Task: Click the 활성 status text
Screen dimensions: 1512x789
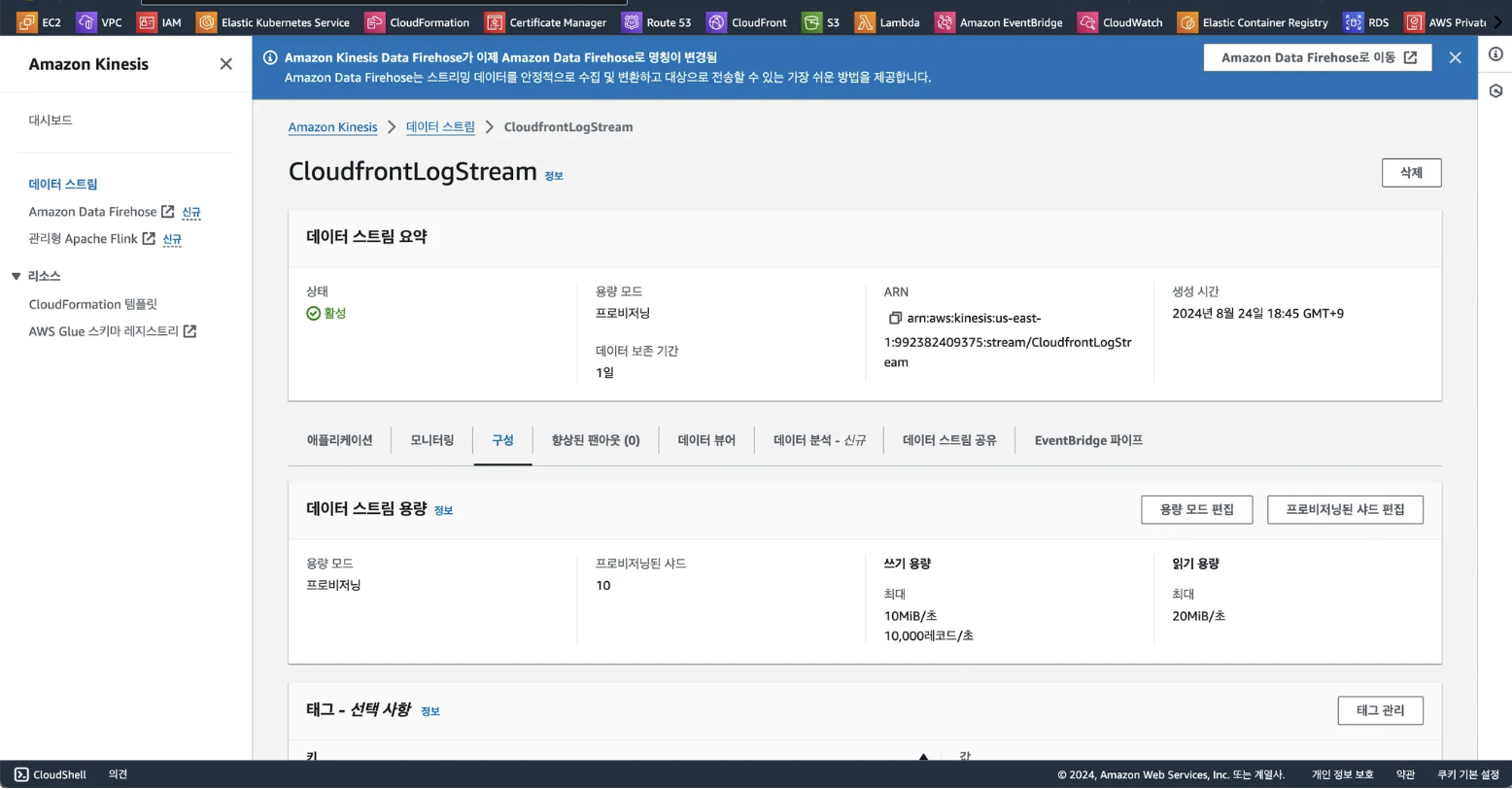Action: pyautogui.click(x=334, y=313)
